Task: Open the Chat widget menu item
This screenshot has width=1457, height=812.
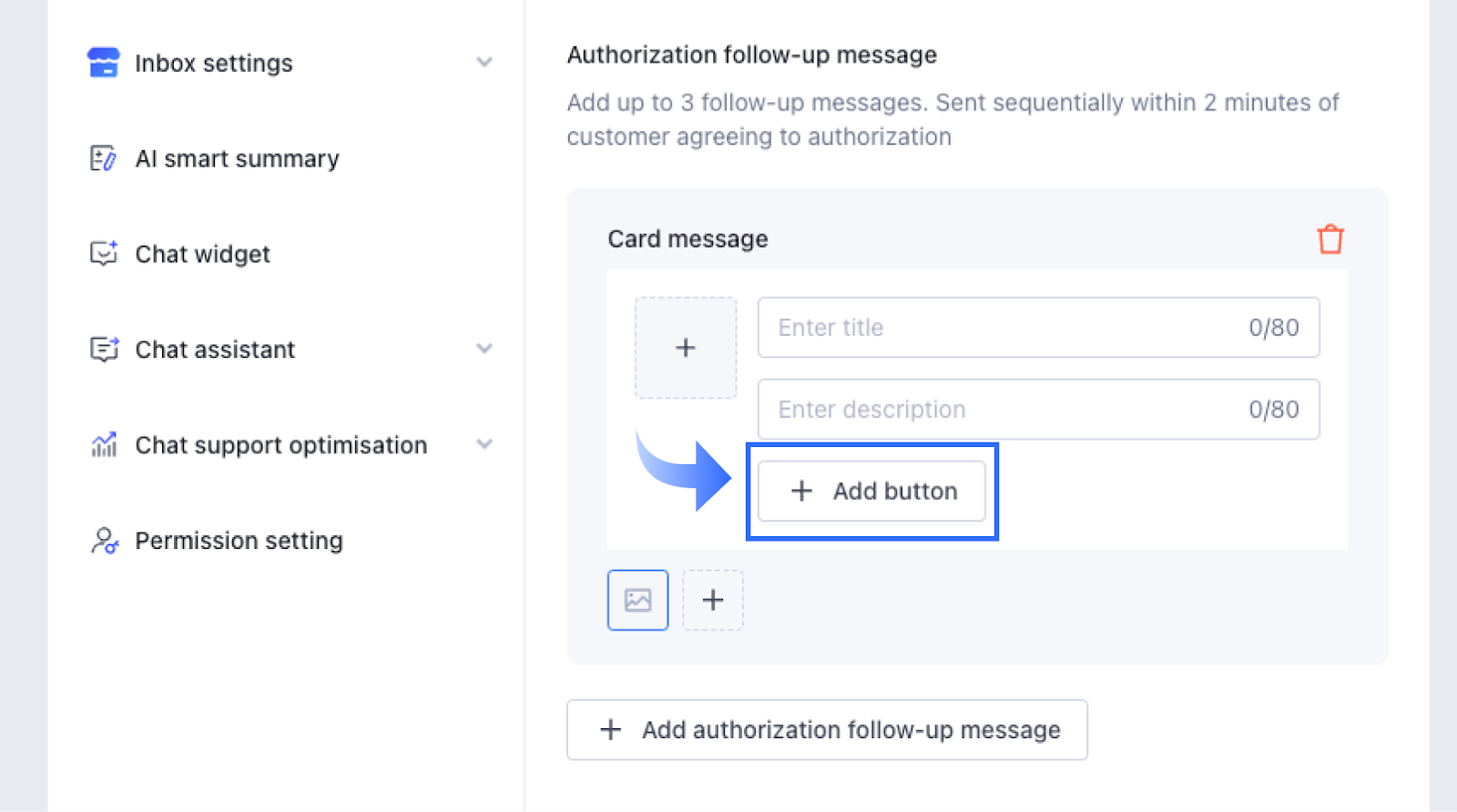Action: pos(202,254)
